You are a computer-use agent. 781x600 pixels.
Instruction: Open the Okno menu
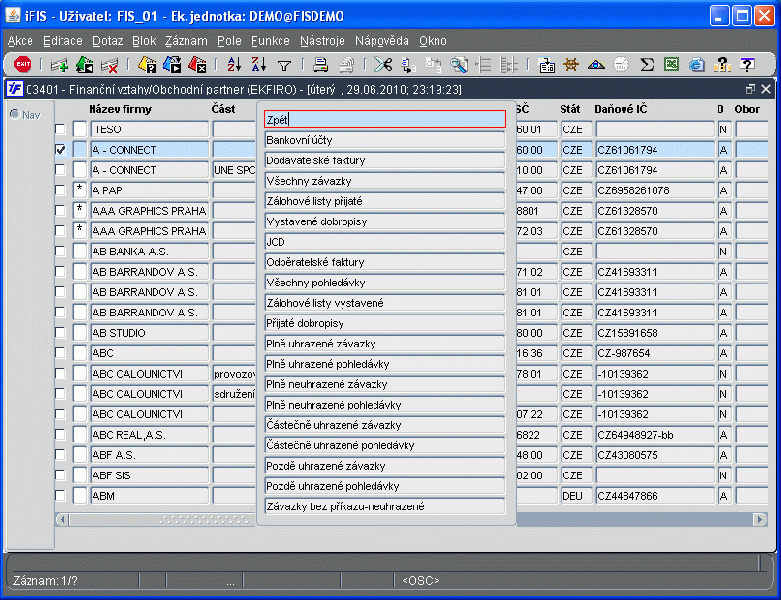point(432,41)
